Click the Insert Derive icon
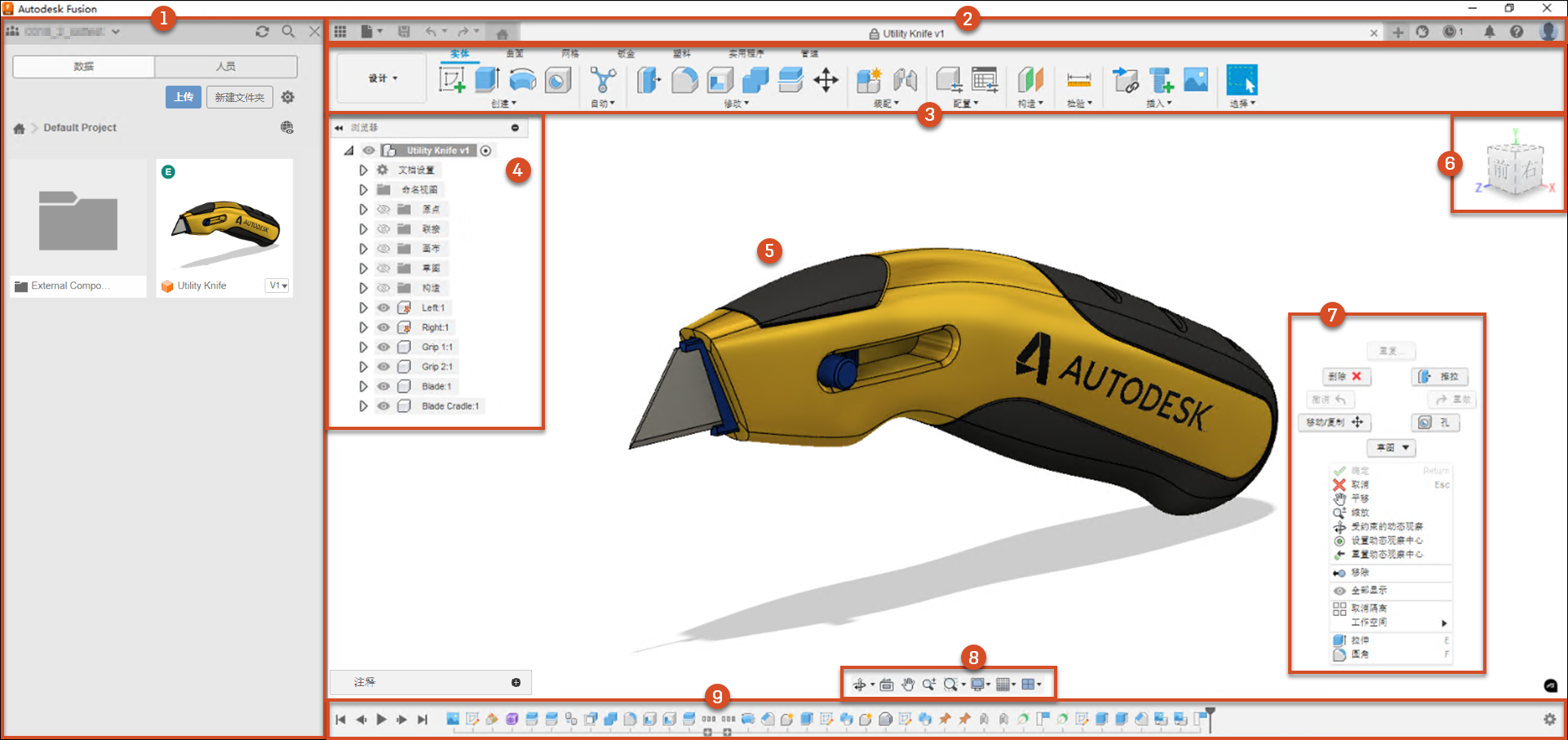 click(1126, 80)
